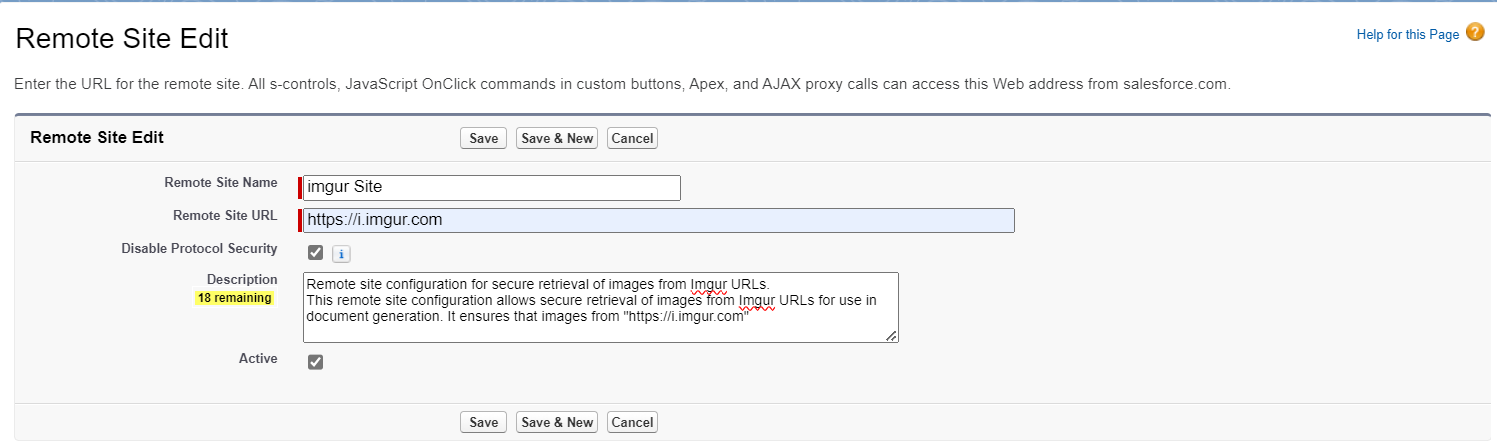Click the Active field label
This screenshot has height=443, width=1497.
coord(258,359)
